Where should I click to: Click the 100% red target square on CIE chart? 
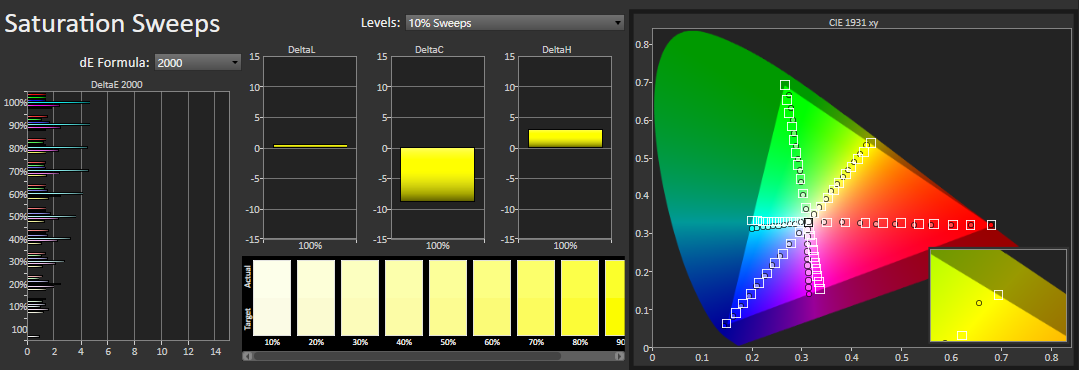click(992, 225)
